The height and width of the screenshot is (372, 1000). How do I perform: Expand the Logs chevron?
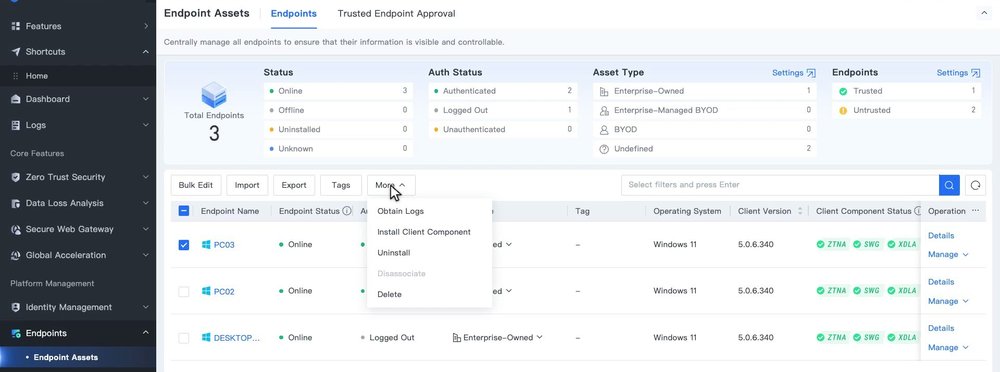point(146,125)
